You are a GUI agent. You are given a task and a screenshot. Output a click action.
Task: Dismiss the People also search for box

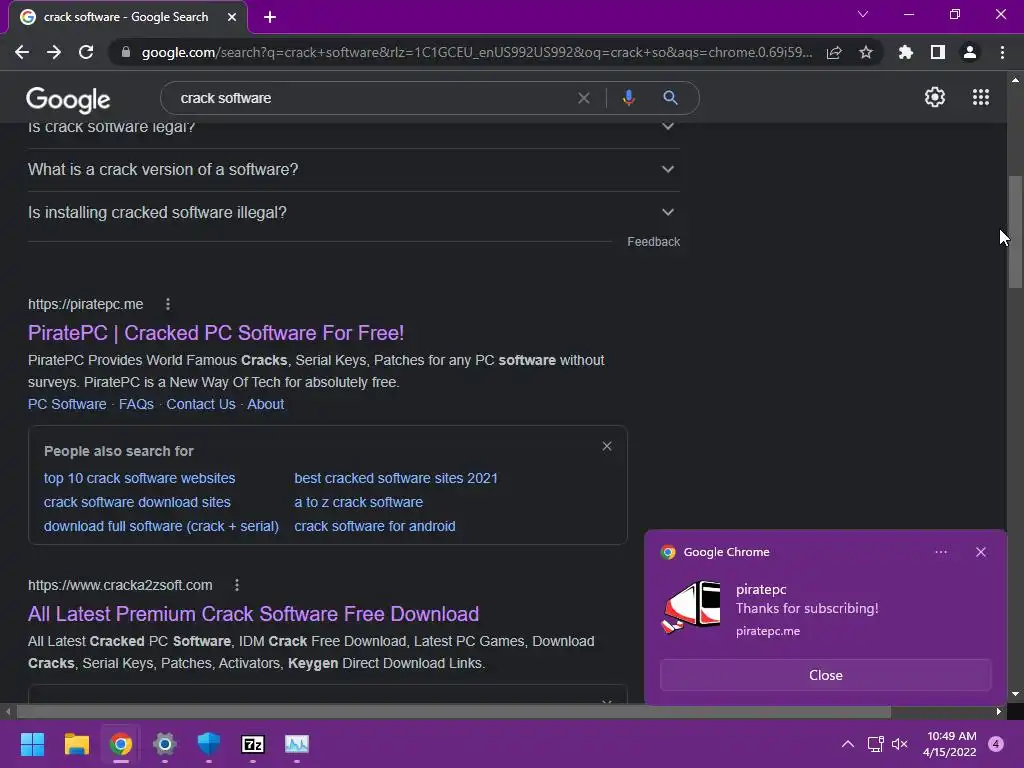(x=607, y=446)
